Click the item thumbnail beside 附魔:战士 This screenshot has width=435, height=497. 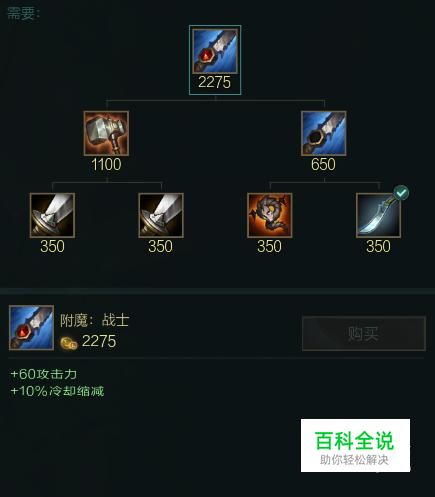pos(31,328)
